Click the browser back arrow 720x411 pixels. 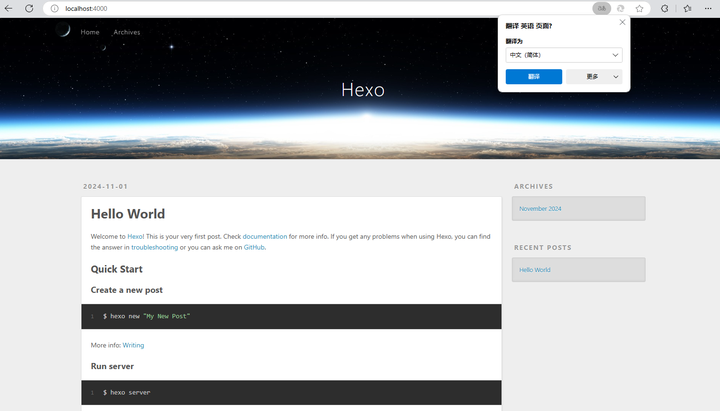8,8
